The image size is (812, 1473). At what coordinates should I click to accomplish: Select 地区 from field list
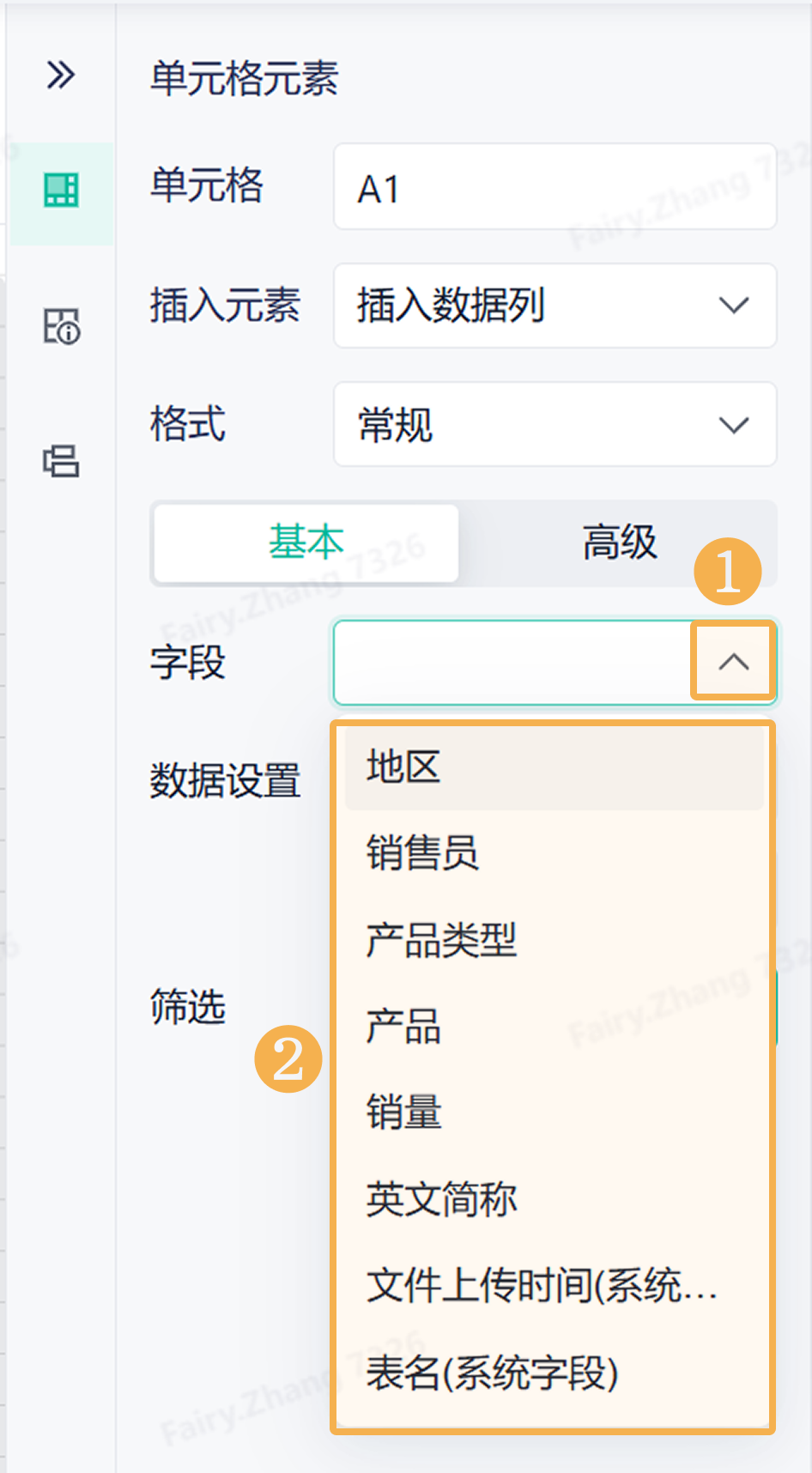click(x=554, y=767)
